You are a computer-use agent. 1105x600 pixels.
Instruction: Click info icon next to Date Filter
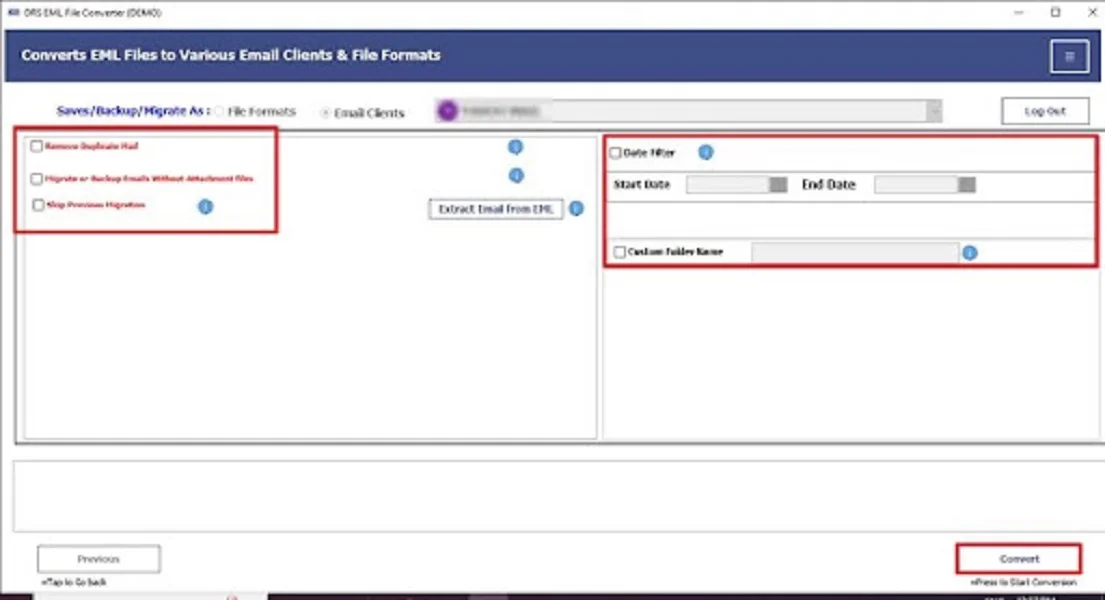point(706,152)
